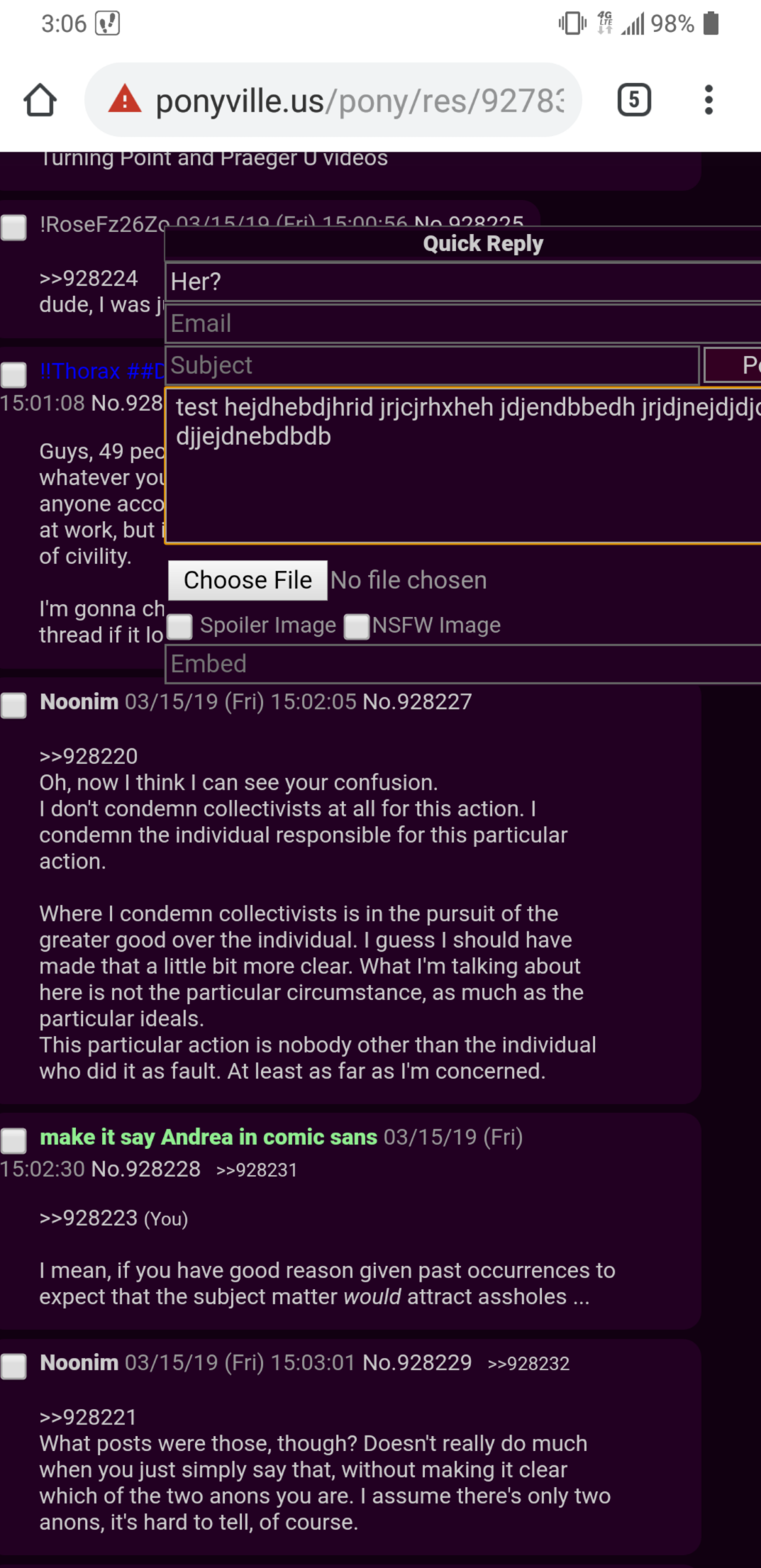
Task: Open the tab switcher showing 5 tabs
Action: pos(634,100)
